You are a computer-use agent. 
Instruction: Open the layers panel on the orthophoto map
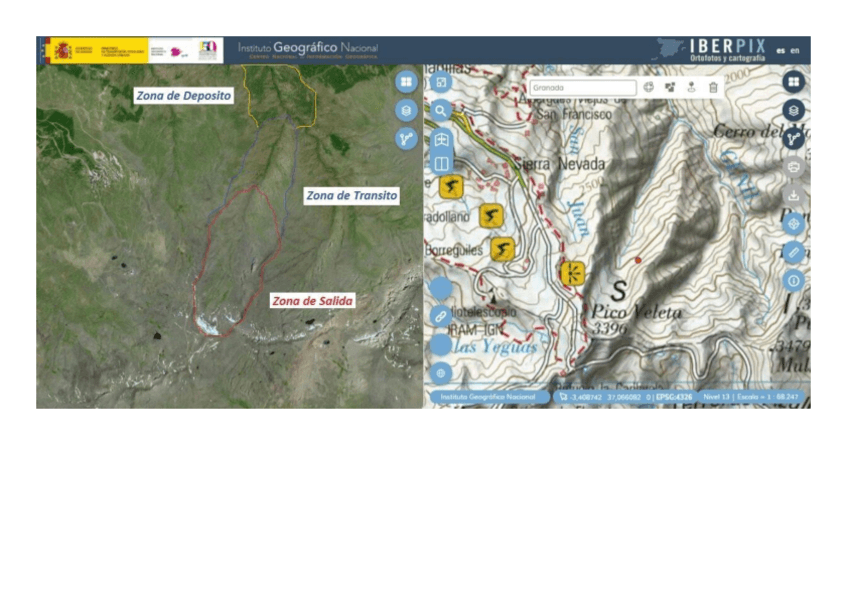point(406,111)
